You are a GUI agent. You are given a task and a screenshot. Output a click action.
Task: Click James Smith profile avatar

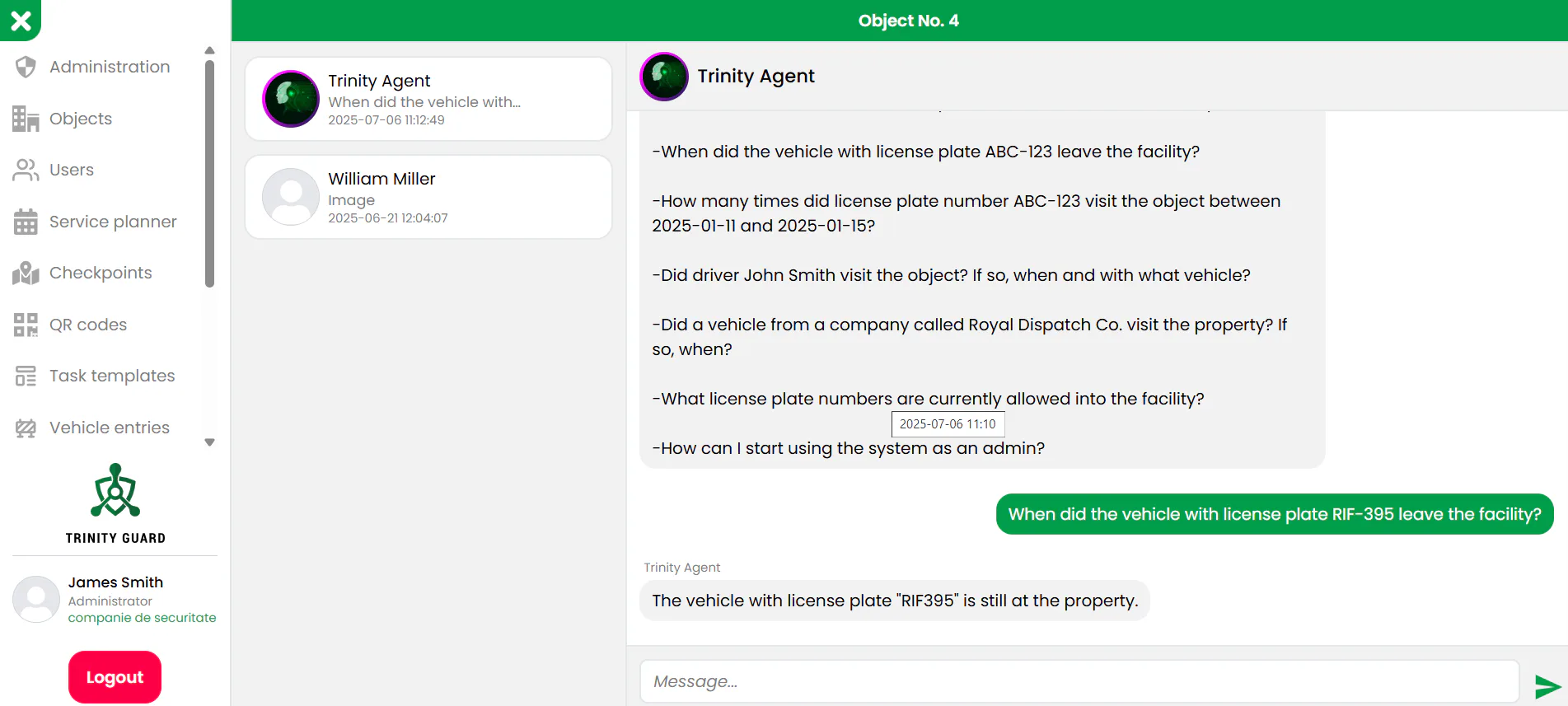[x=36, y=599]
